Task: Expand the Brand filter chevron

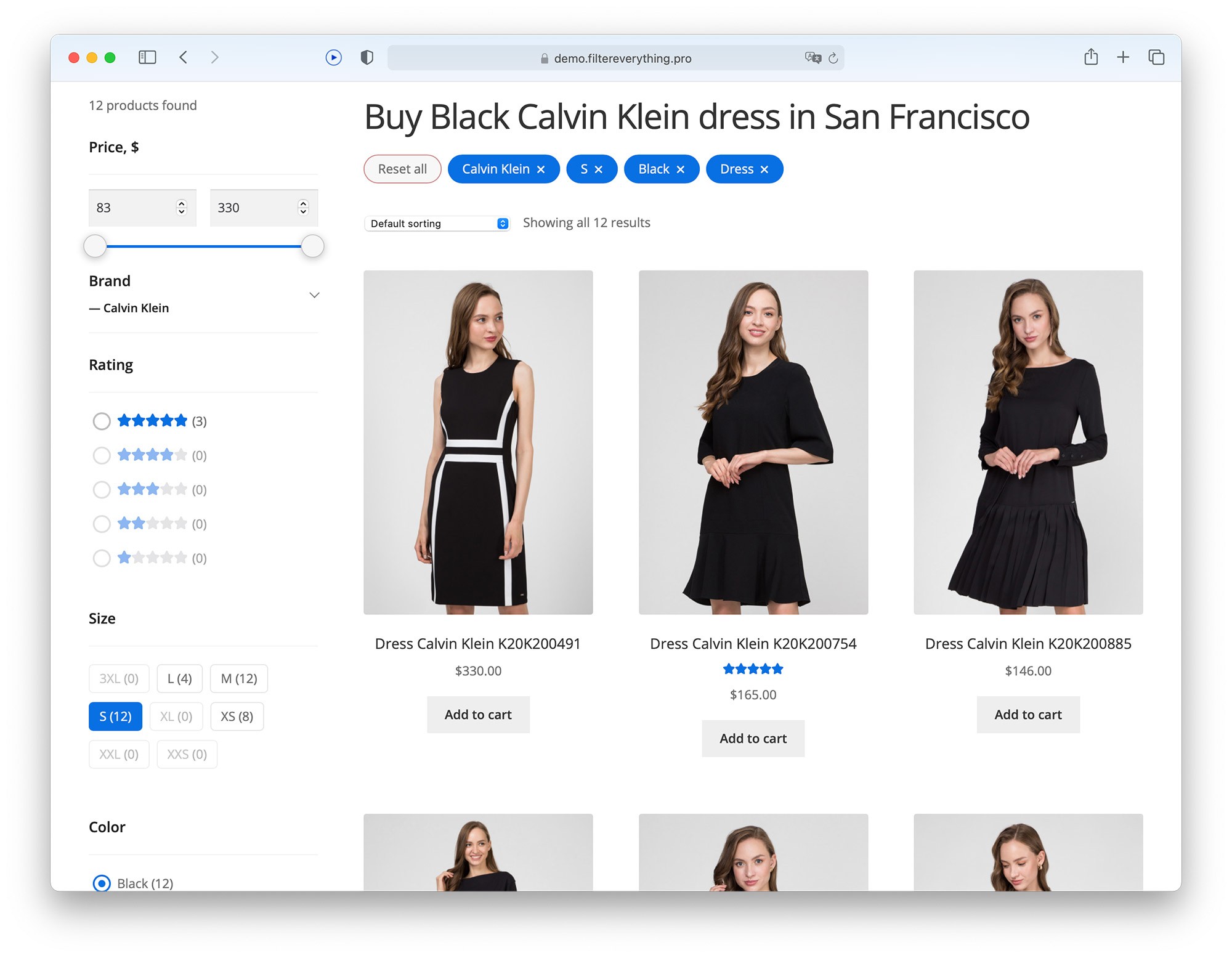Action: [x=314, y=295]
